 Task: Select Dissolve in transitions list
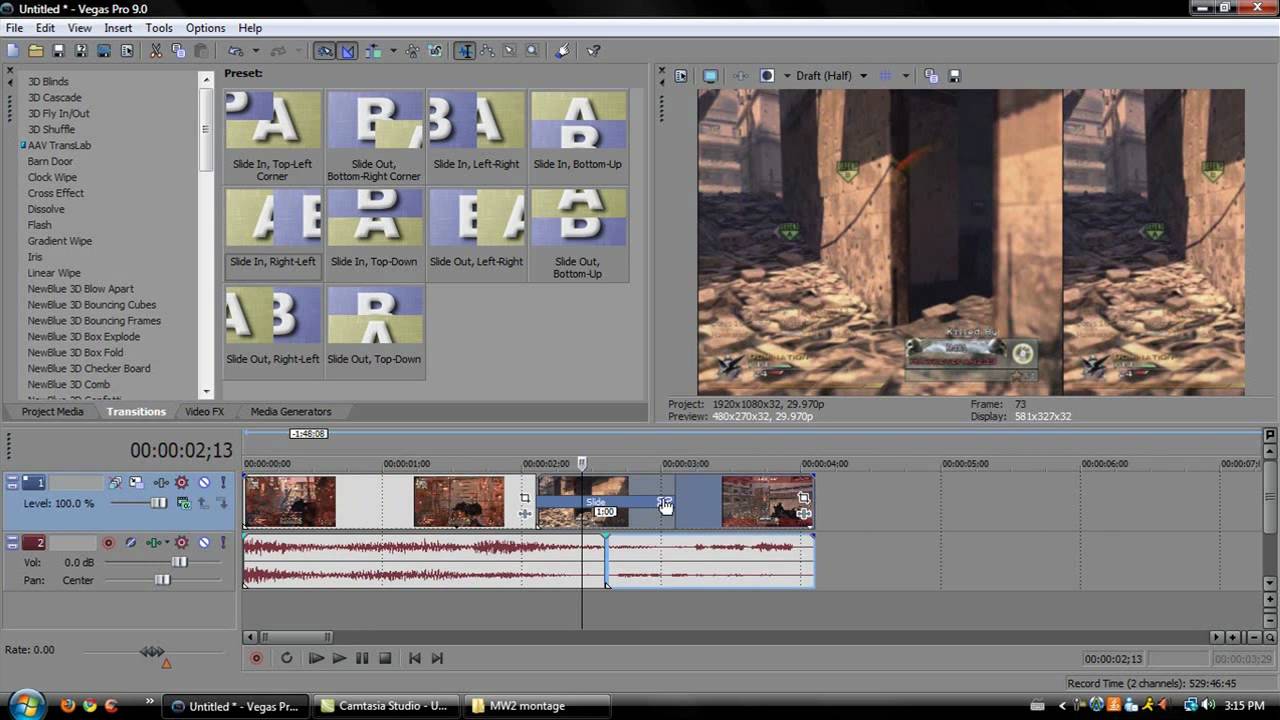pyautogui.click(x=46, y=209)
